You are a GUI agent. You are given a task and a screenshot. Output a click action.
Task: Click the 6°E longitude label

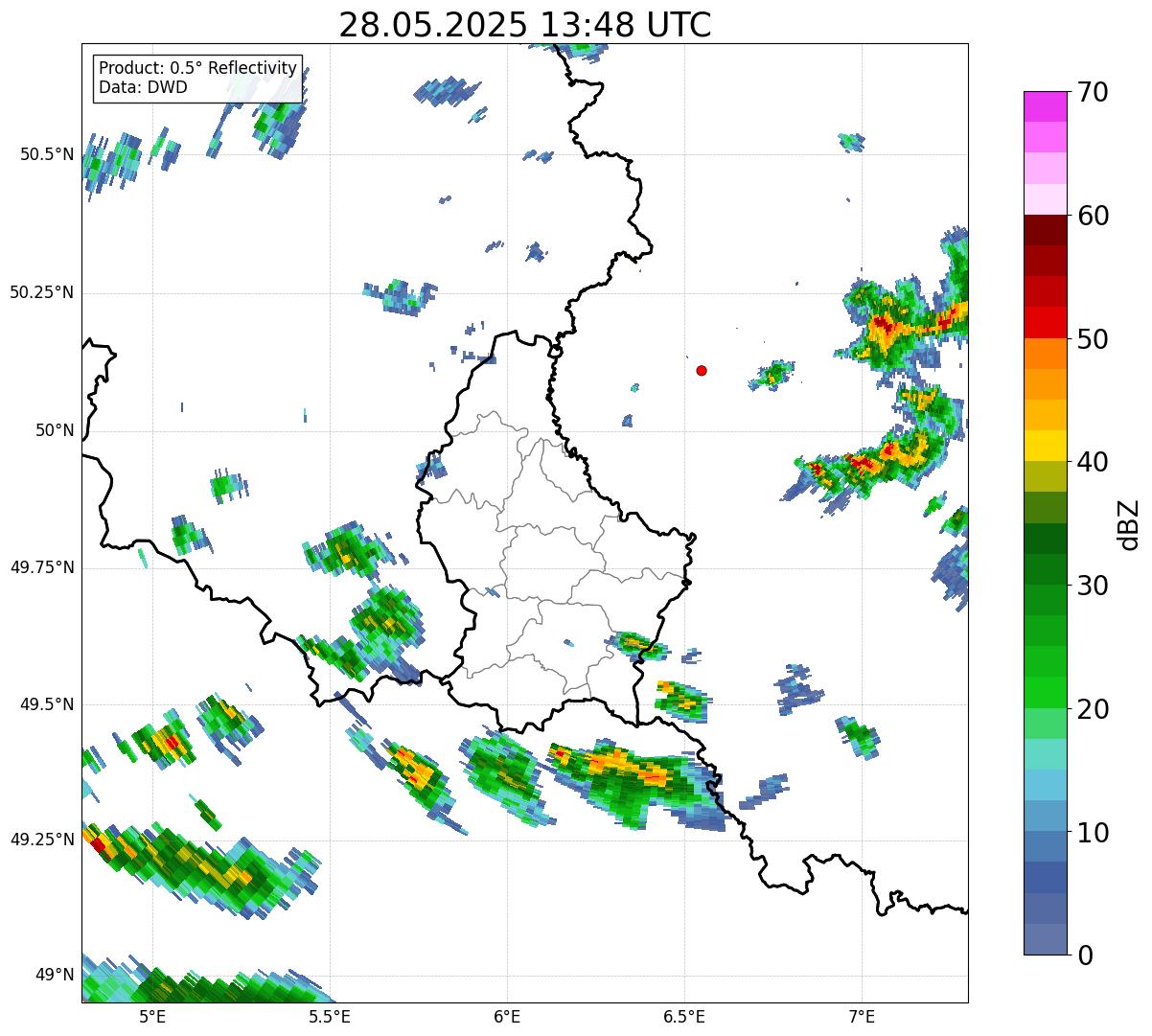(507, 1016)
